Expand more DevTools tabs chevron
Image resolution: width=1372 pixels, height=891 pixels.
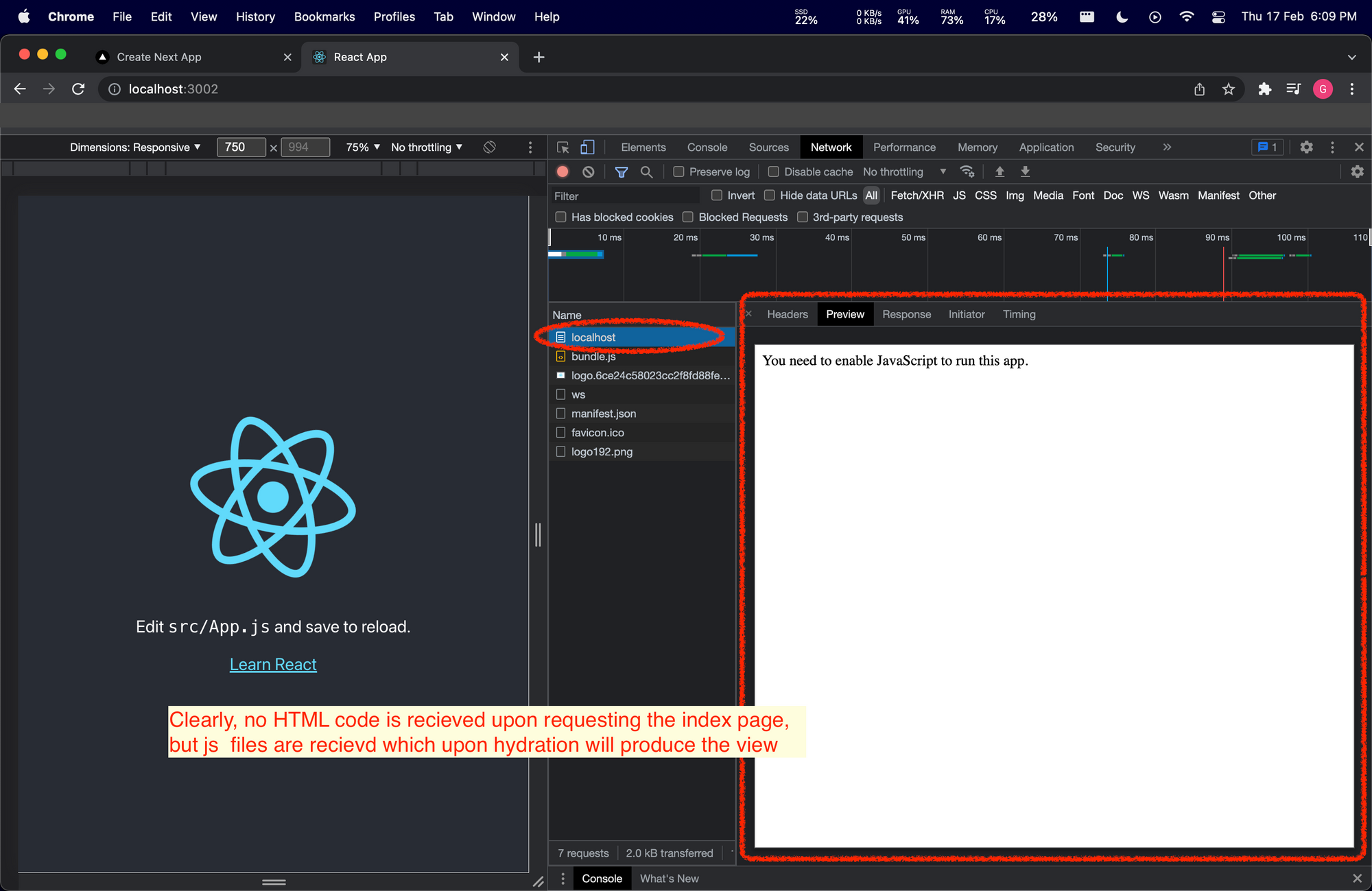(x=1167, y=147)
